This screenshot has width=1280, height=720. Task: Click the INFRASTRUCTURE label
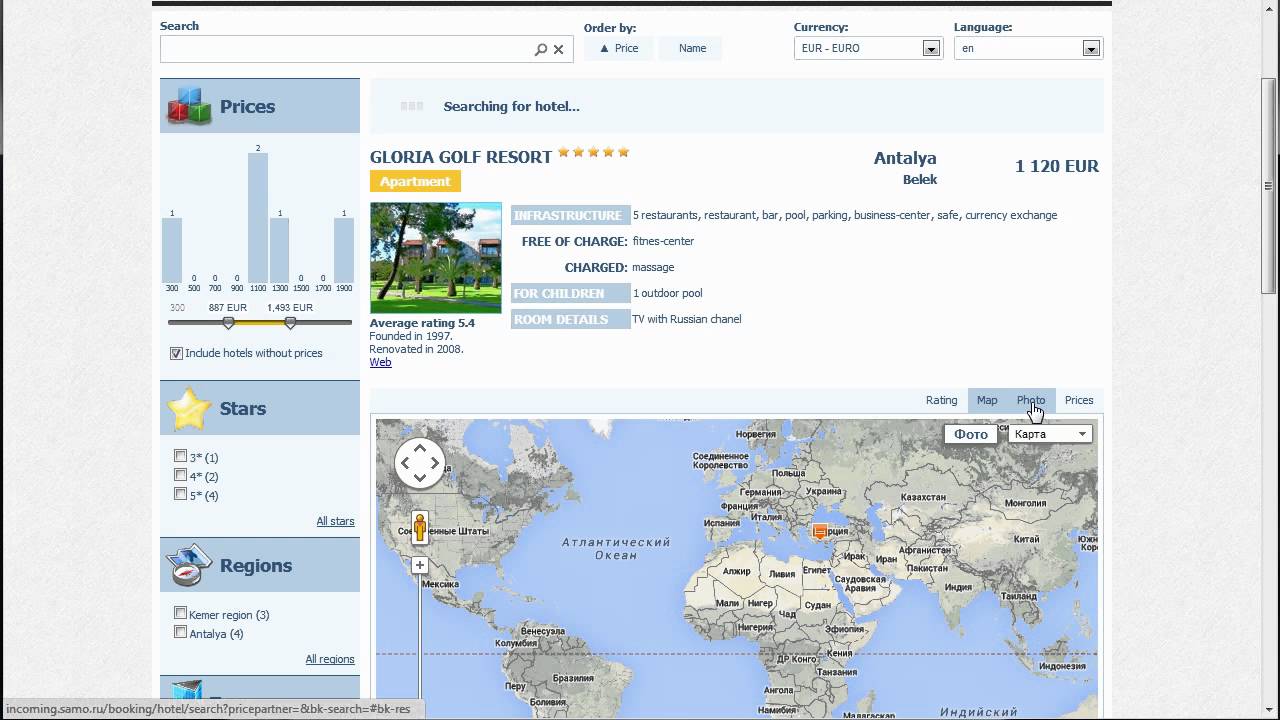click(570, 215)
